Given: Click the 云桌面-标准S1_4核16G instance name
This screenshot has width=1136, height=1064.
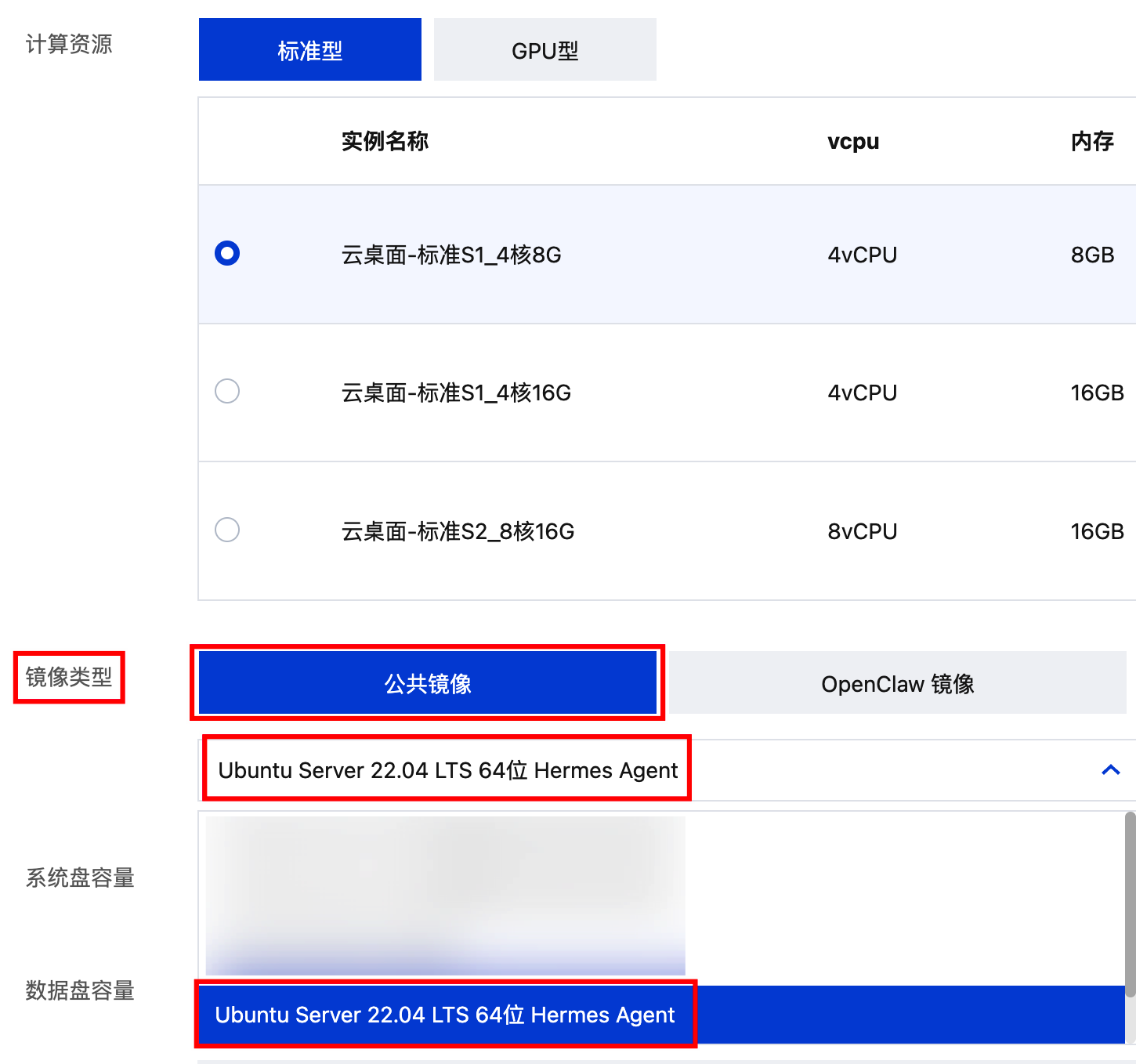Looking at the screenshot, I should click(x=456, y=393).
